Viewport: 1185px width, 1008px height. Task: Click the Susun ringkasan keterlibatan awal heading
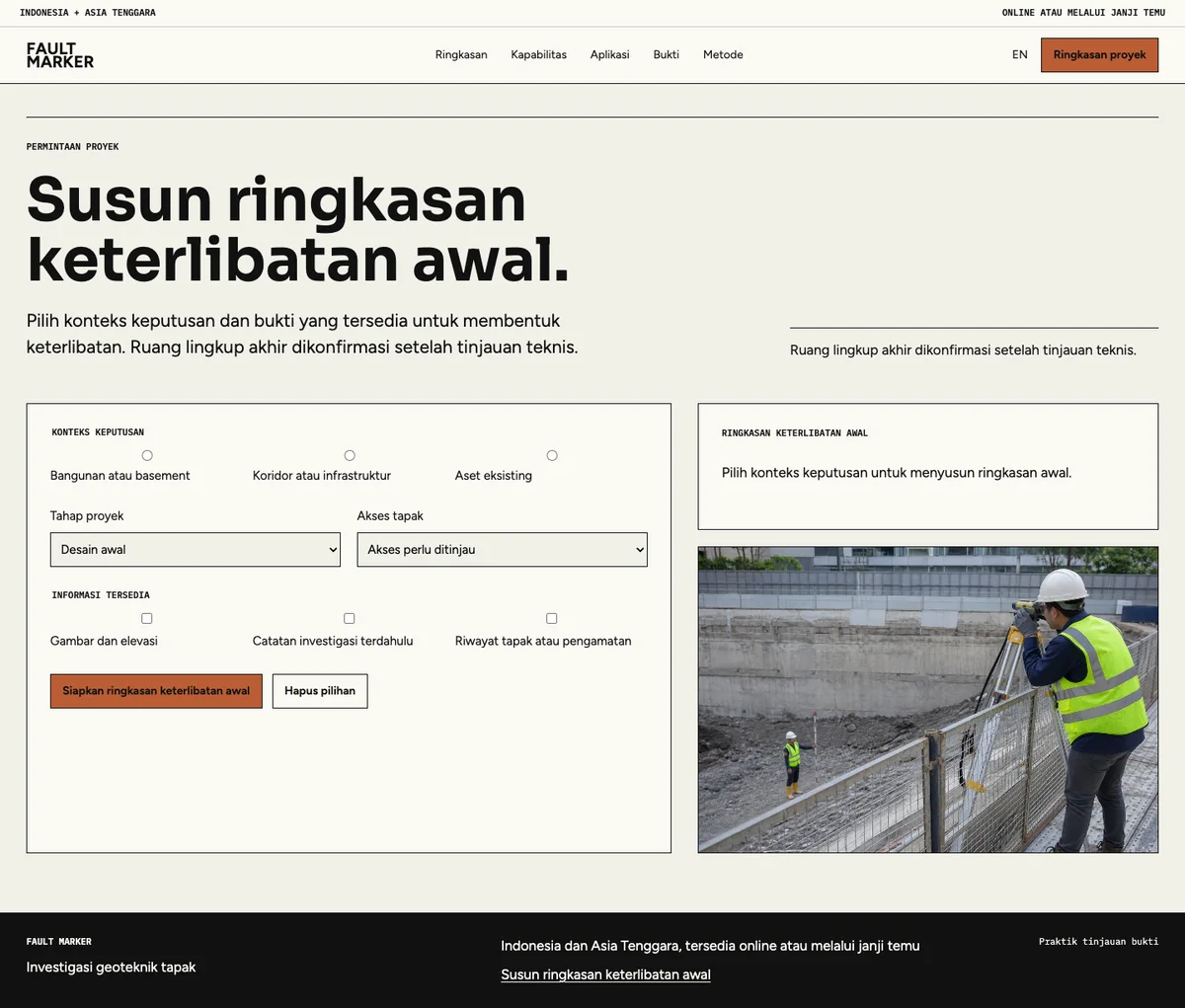tap(298, 229)
